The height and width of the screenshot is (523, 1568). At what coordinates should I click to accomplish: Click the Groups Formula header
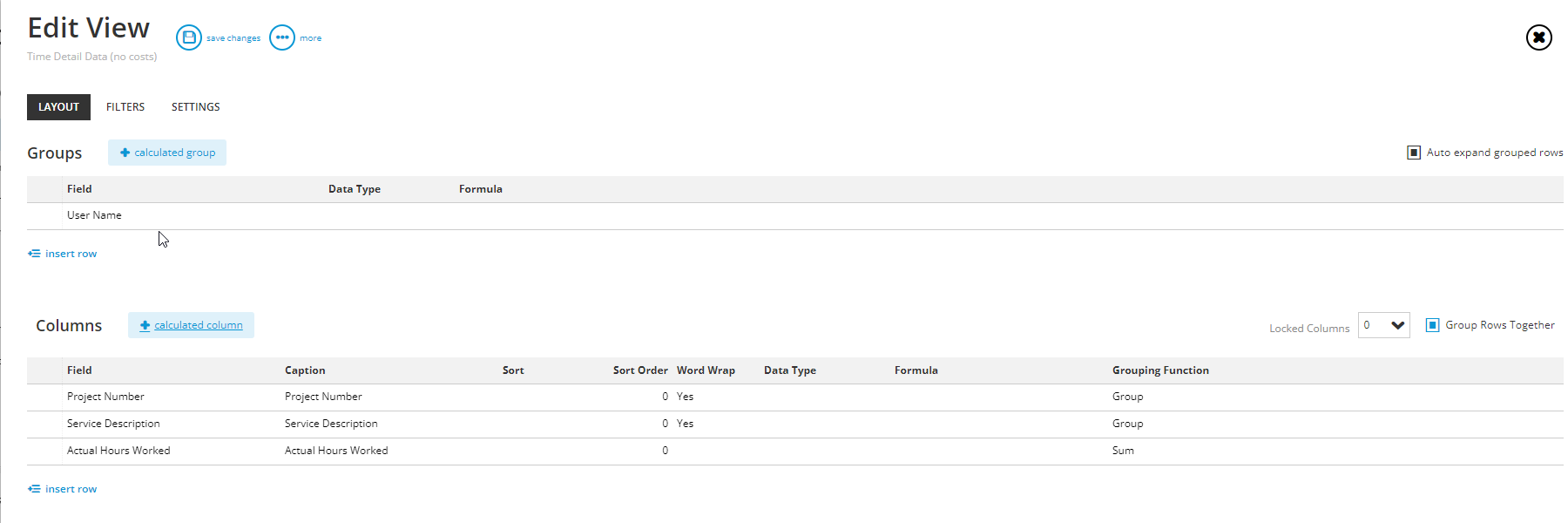pos(481,189)
